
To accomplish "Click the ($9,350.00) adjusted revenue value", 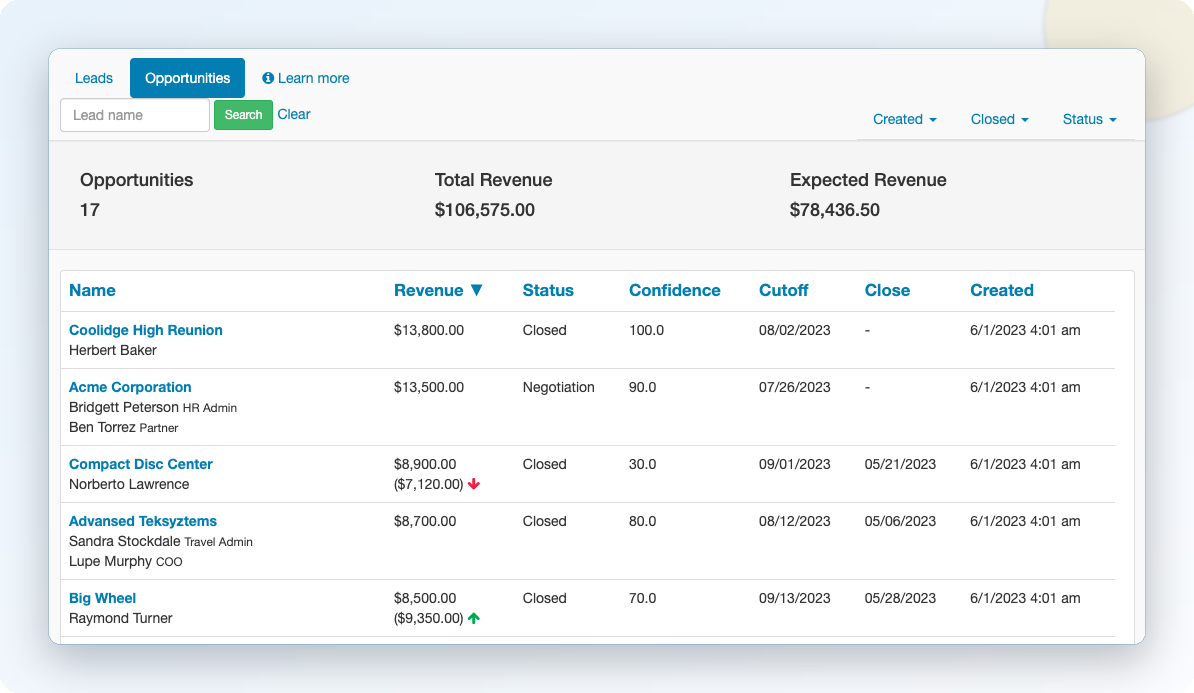I will tap(429, 618).
